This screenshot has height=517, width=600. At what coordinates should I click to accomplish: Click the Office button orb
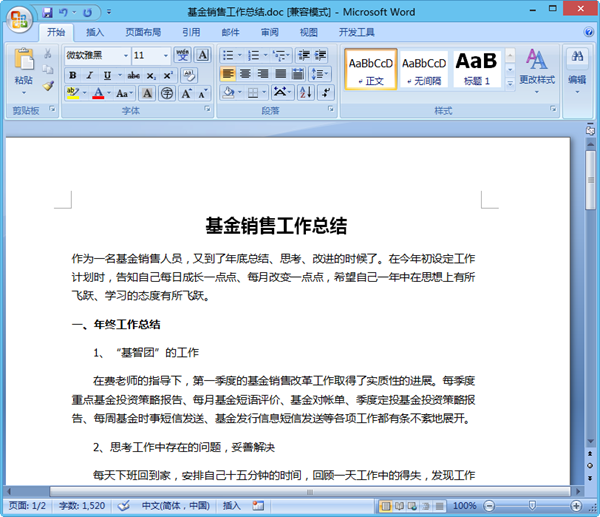pyautogui.click(x=19, y=20)
